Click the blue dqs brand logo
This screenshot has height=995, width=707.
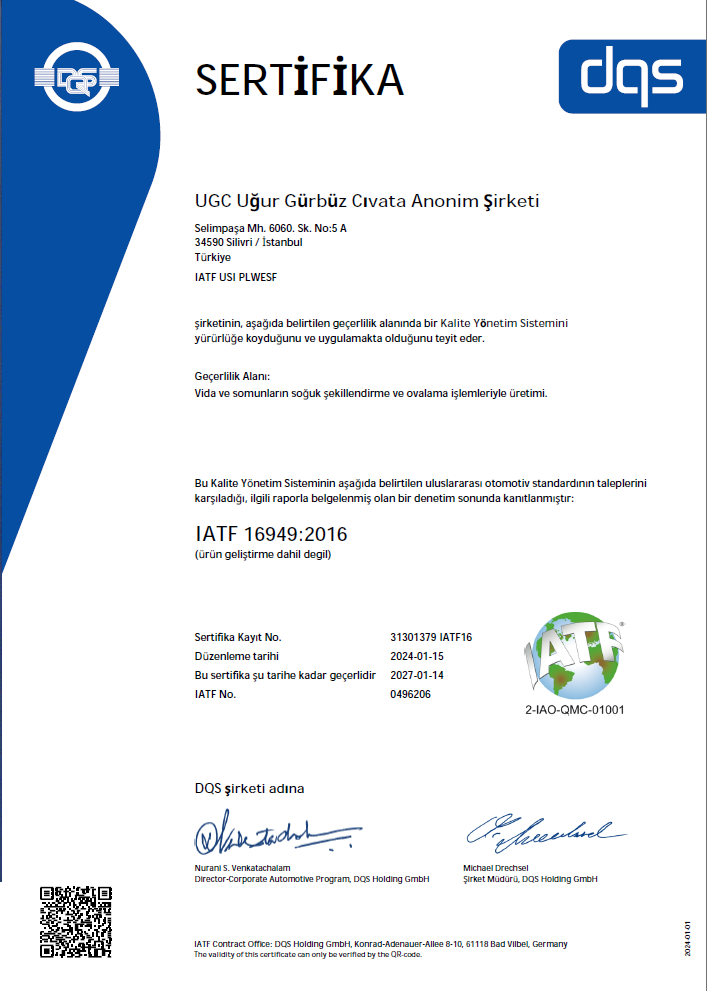[x=632, y=77]
